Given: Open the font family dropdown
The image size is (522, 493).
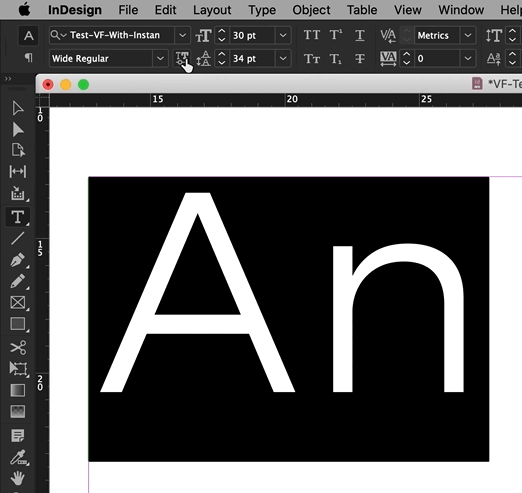Looking at the screenshot, I should [x=182, y=35].
